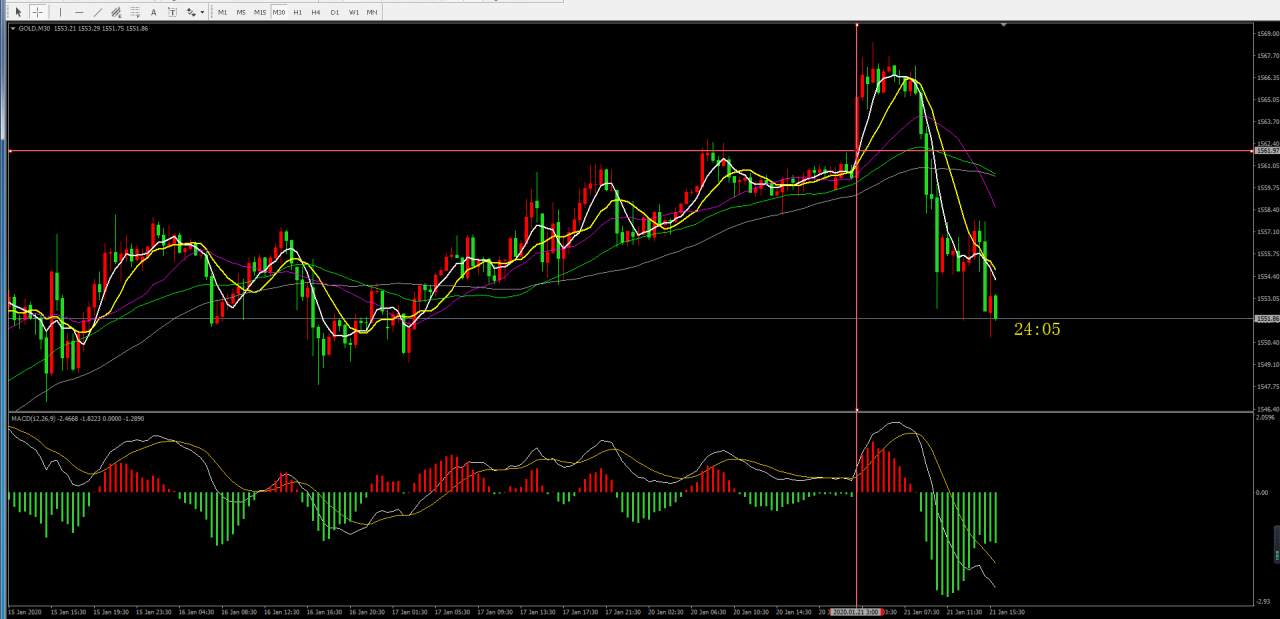The height and width of the screenshot is (619, 1280).
Task: Switch chart to H4 timeframe
Action: (316, 12)
